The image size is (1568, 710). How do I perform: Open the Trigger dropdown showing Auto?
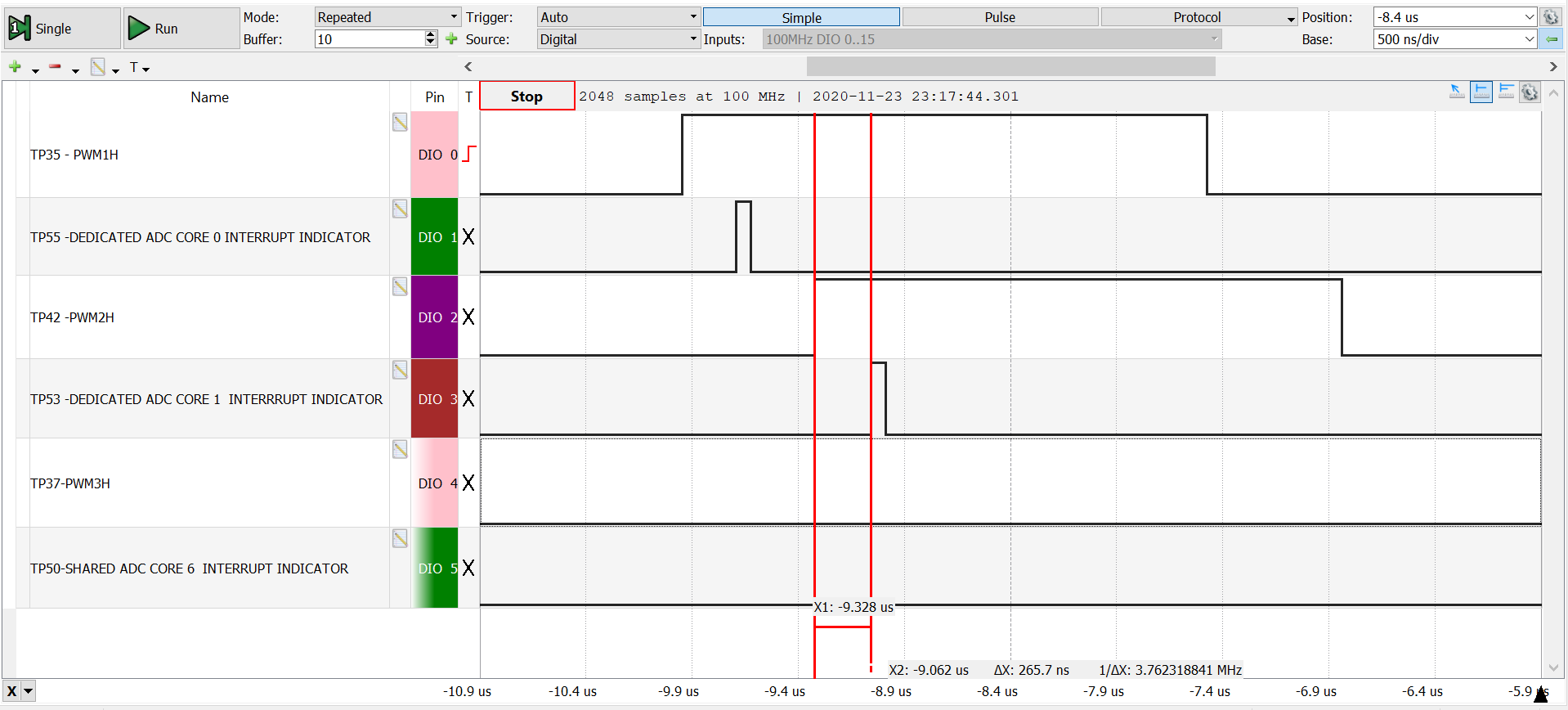coord(618,17)
